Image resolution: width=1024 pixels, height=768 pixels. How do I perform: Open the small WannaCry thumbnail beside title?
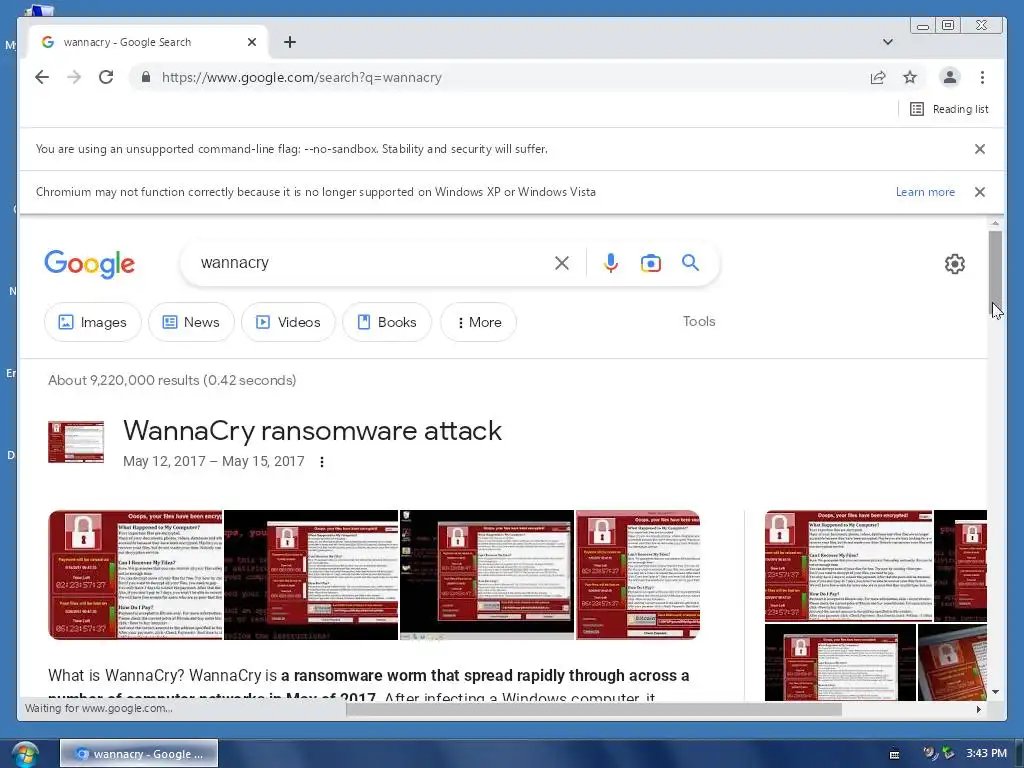point(76,442)
